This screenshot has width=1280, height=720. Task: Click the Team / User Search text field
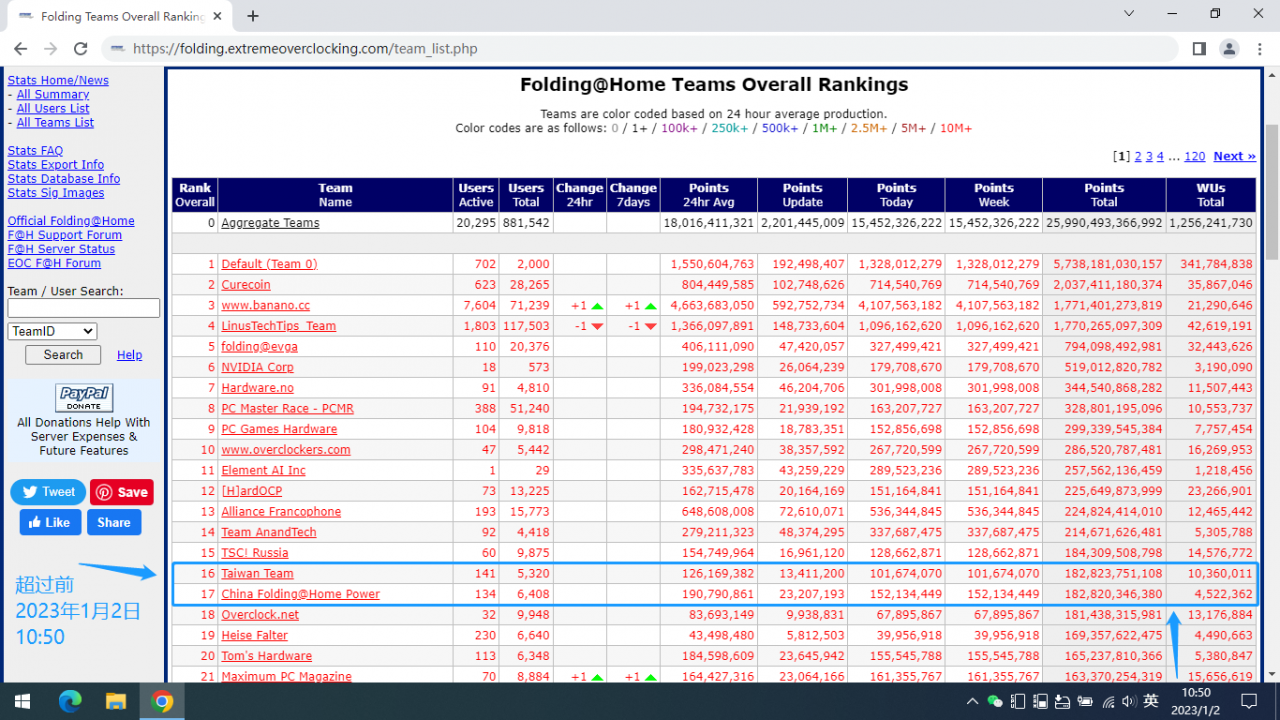(84, 308)
